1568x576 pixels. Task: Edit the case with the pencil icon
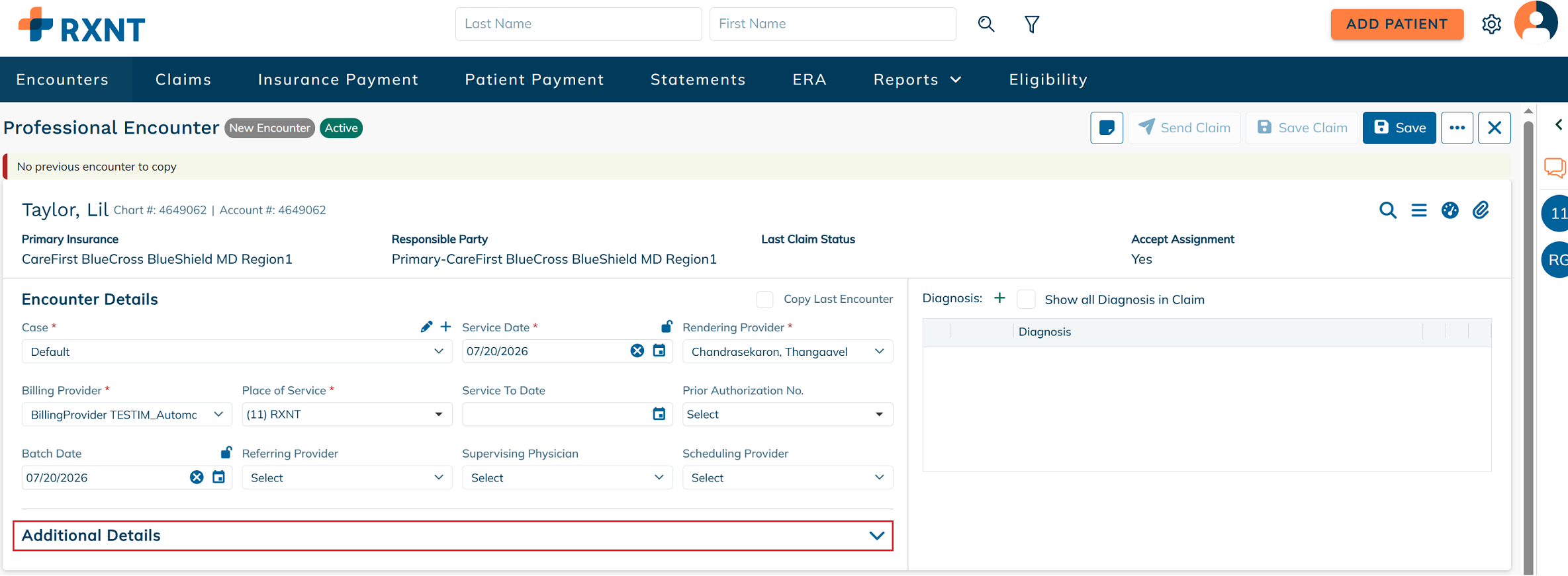(427, 327)
